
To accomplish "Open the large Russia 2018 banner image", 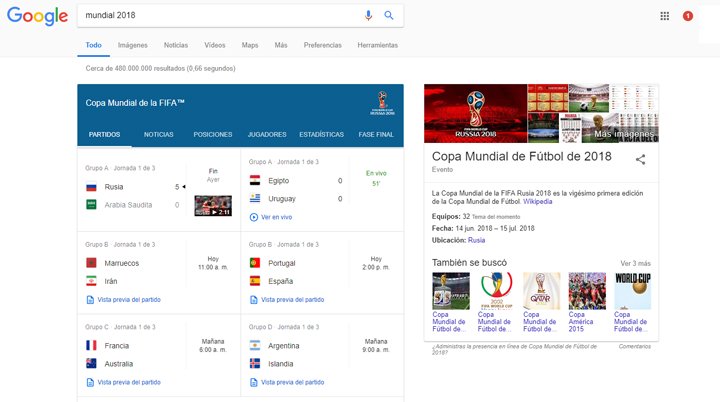I will point(475,113).
